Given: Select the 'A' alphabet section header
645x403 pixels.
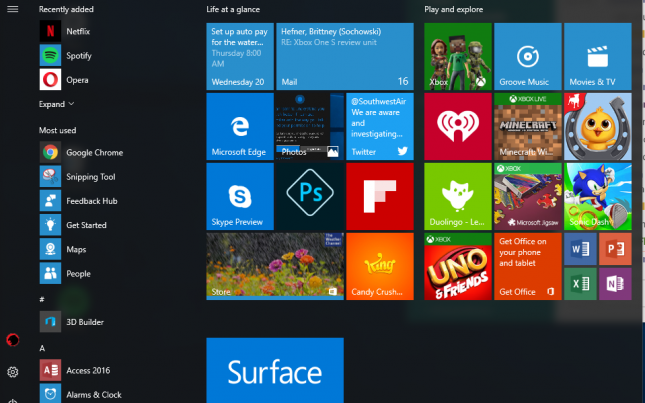Looking at the screenshot, I should tap(42, 347).
